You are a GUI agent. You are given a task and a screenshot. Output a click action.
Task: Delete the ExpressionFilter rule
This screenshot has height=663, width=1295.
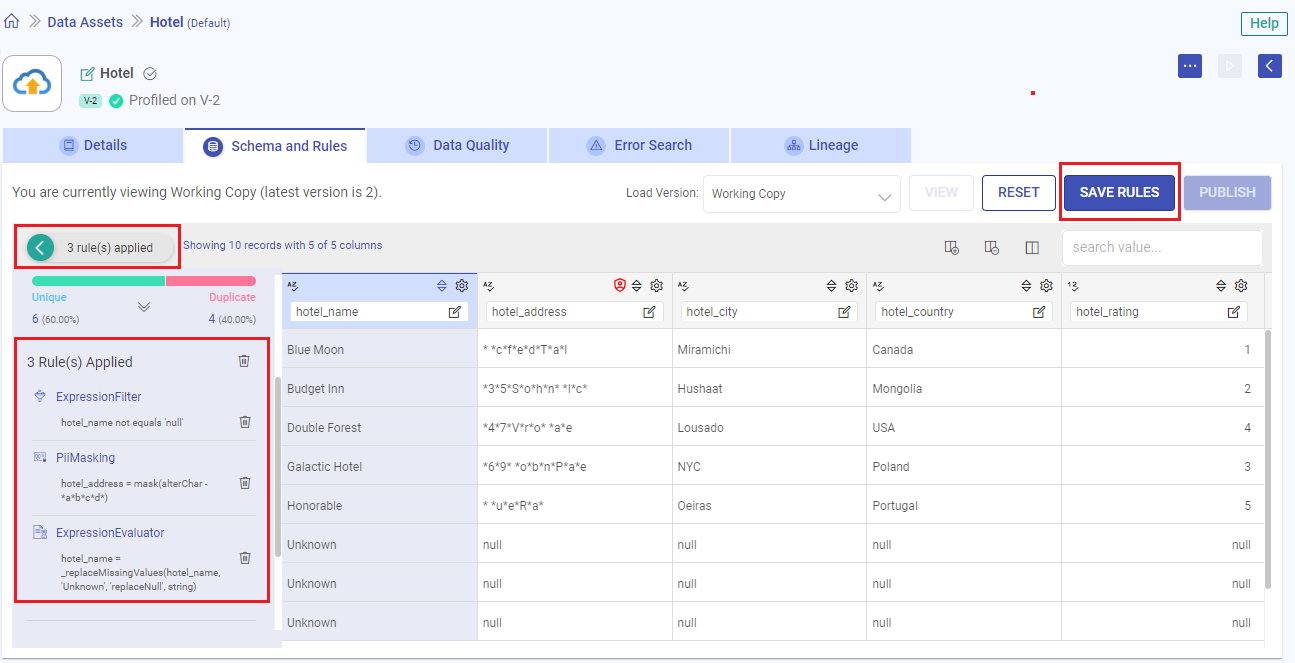pyautogui.click(x=245, y=422)
